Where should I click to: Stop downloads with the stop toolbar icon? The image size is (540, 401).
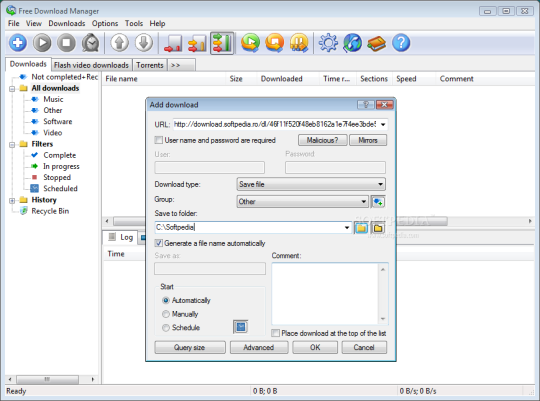point(66,43)
